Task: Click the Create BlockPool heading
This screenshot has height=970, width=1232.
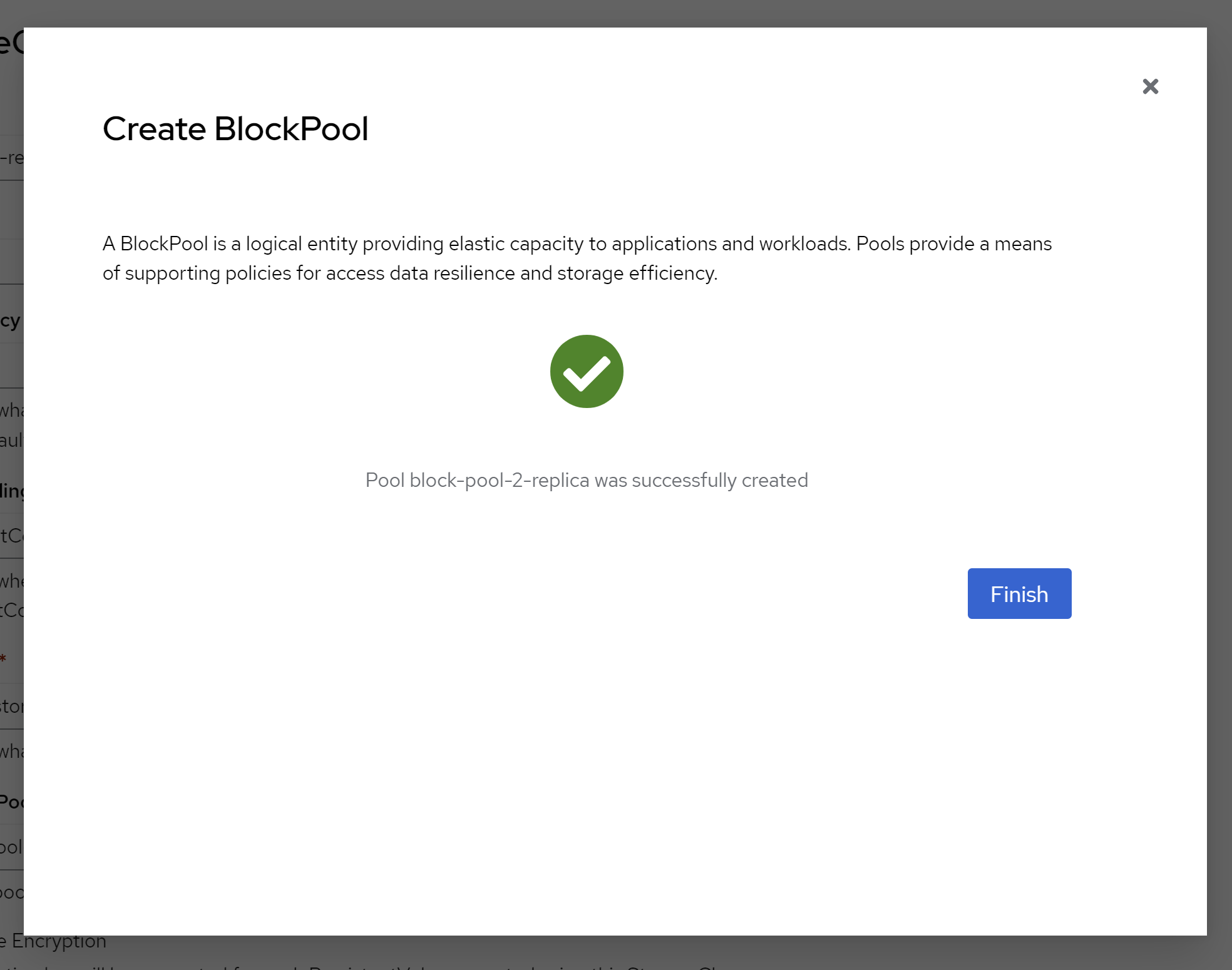Action: tap(235, 129)
